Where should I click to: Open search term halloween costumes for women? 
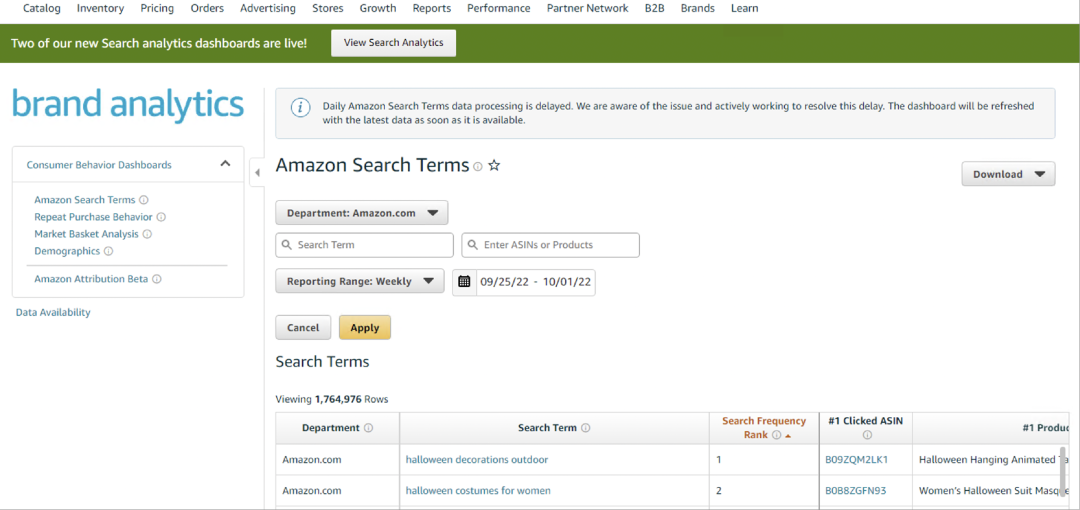point(478,491)
